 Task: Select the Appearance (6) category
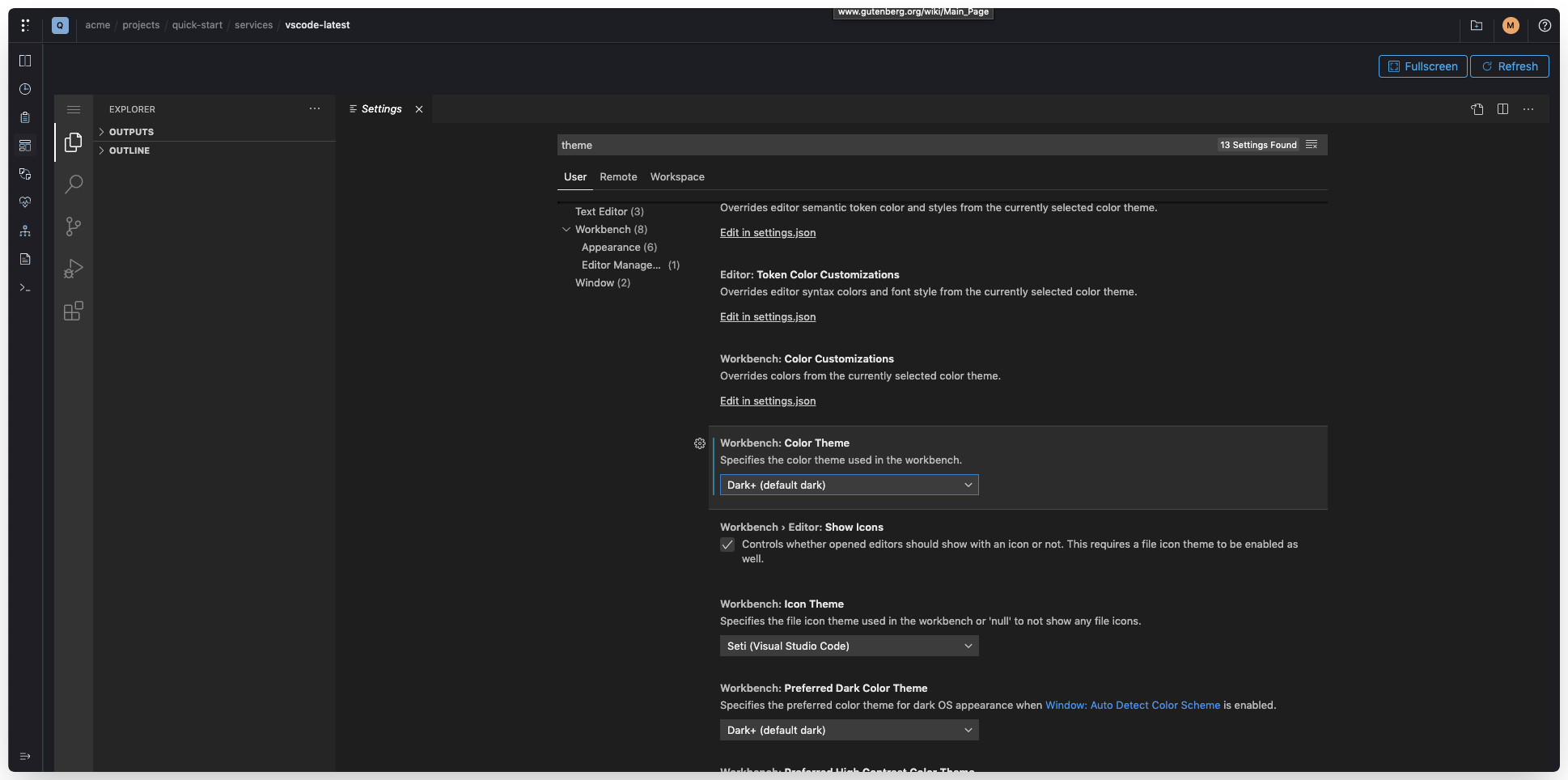(x=619, y=248)
